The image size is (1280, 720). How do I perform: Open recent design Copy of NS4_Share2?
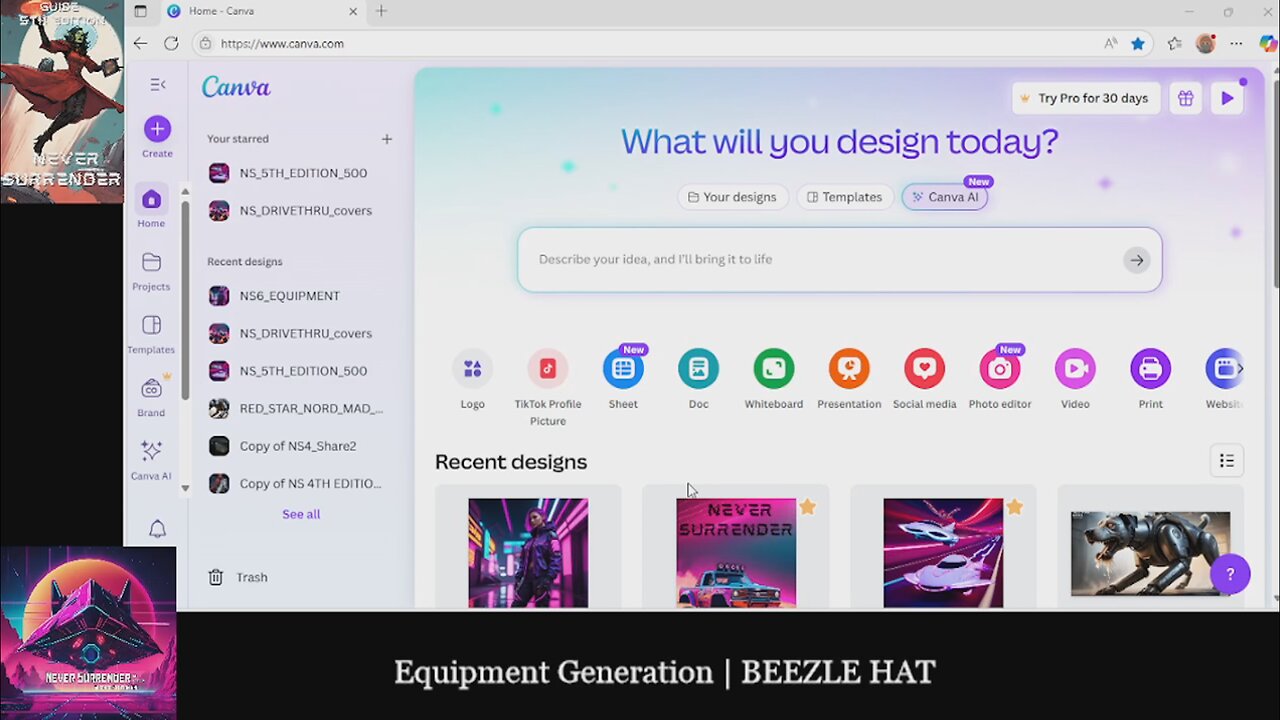295,446
